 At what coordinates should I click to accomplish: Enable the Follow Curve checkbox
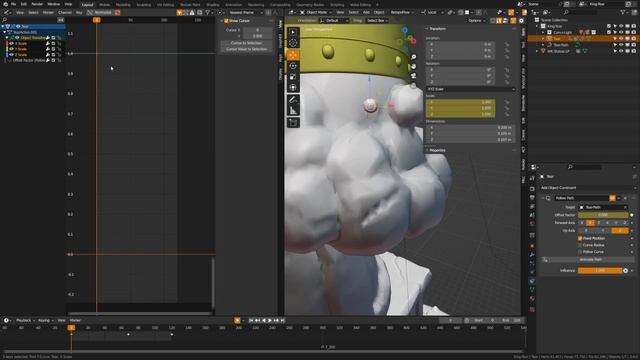click(580, 252)
